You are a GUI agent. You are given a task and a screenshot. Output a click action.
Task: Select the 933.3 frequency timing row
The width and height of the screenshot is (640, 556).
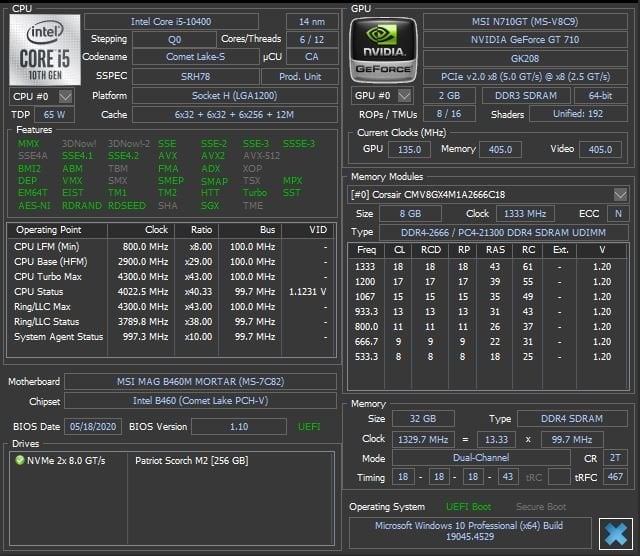tap(488, 312)
